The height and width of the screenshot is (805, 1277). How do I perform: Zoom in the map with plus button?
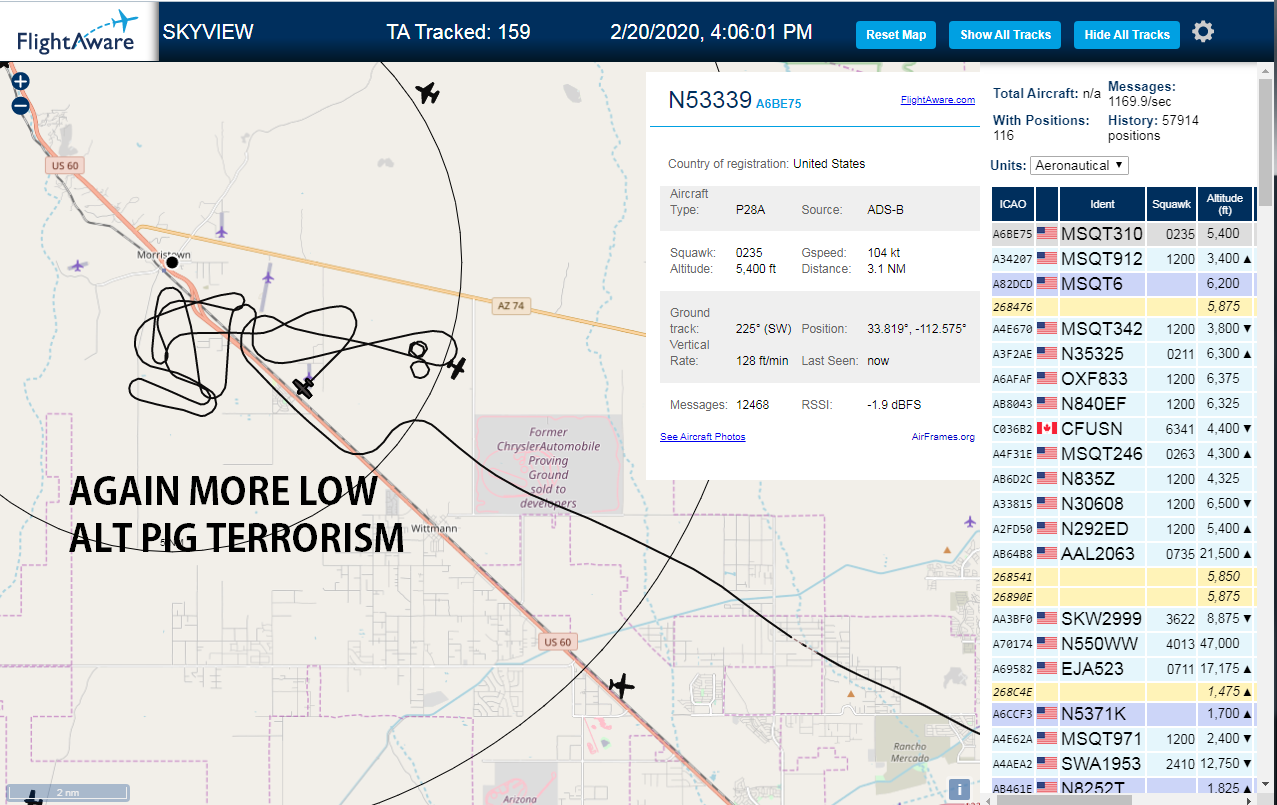[x=20, y=81]
